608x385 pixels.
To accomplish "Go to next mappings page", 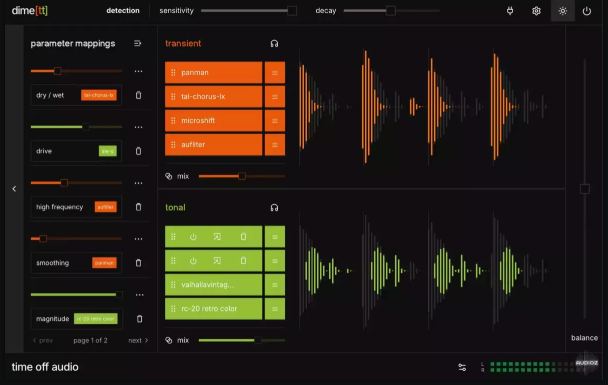I will (x=138, y=340).
